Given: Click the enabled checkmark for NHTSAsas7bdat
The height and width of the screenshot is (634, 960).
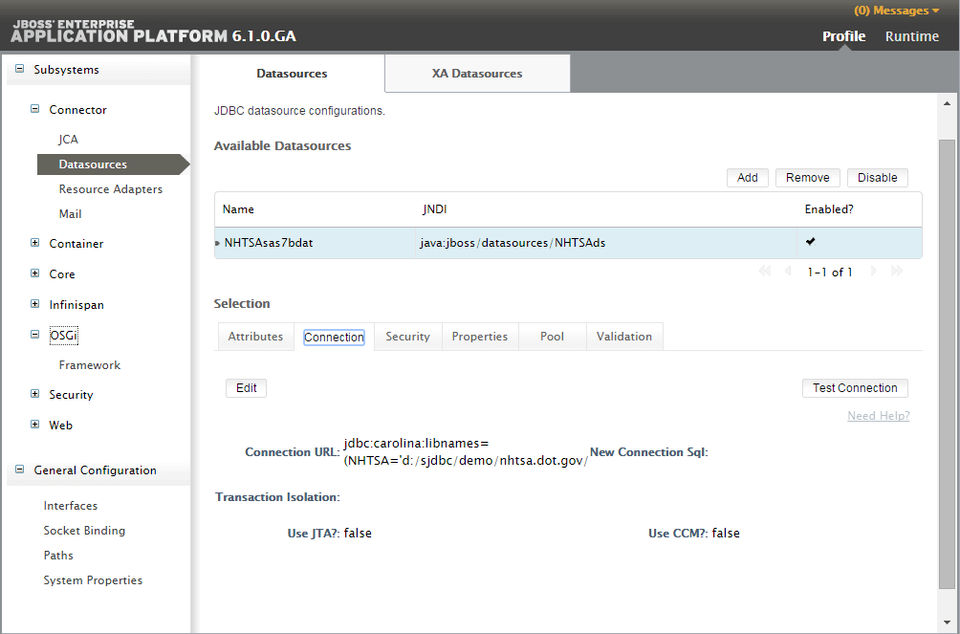Looking at the screenshot, I should click(810, 242).
